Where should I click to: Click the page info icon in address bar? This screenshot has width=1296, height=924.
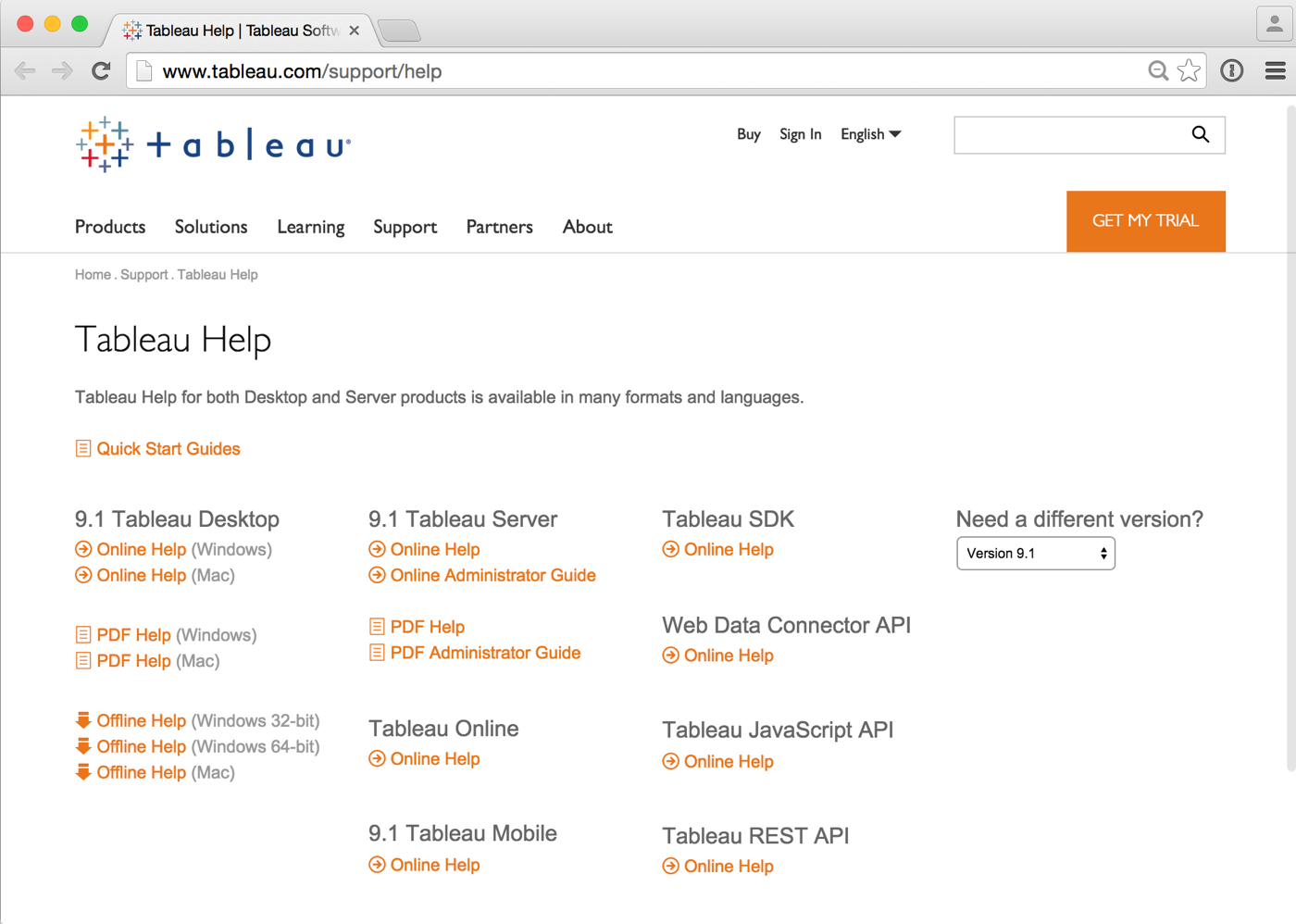(x=143, y=71)
